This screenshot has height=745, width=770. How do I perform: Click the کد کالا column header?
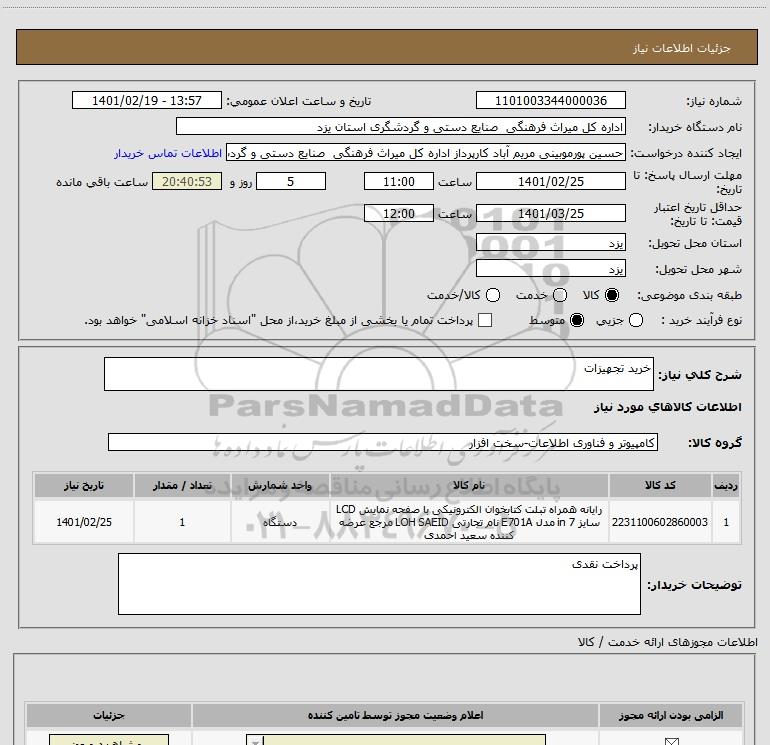[660, 485]
